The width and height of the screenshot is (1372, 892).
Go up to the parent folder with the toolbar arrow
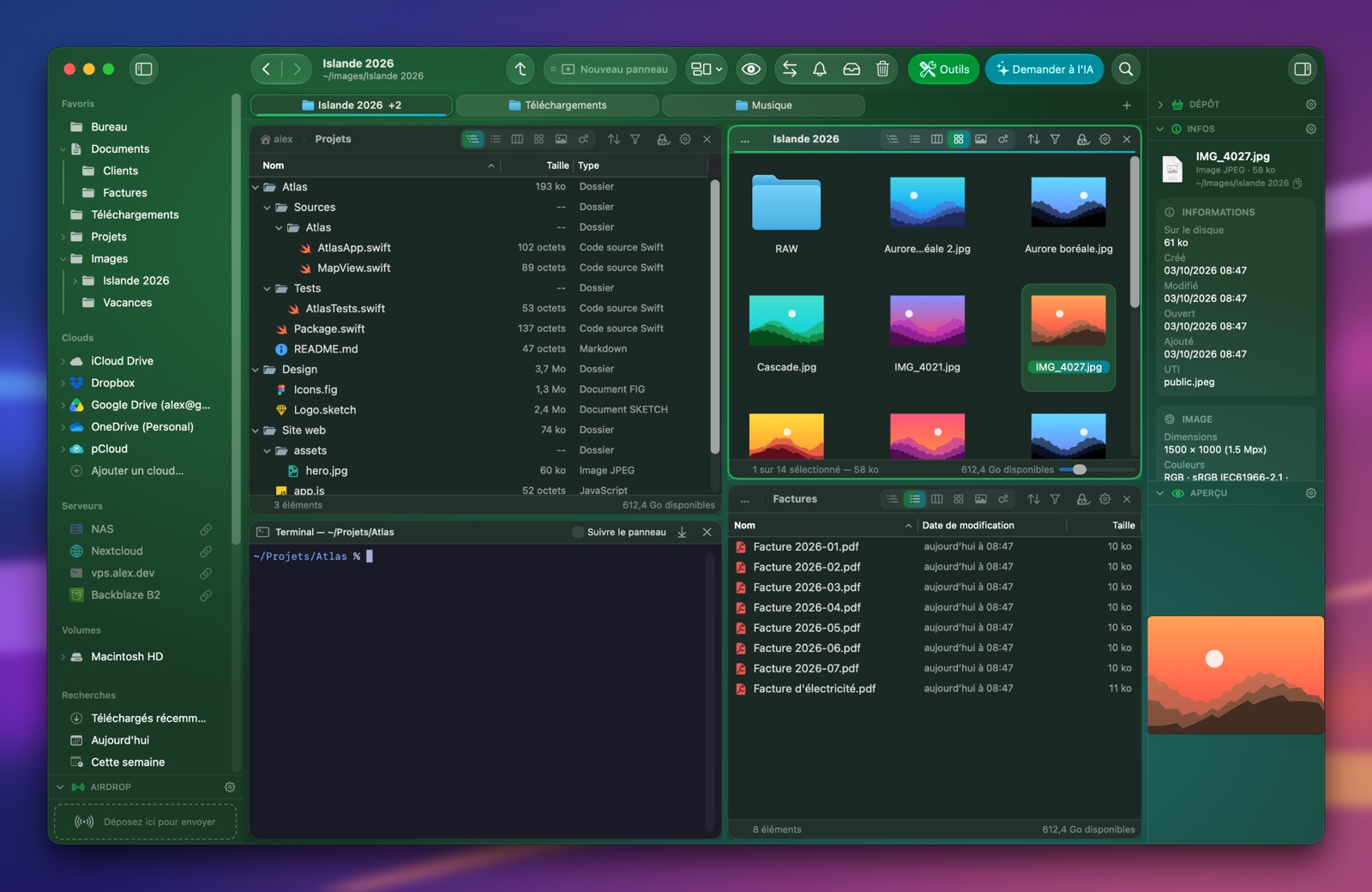(x=521, y=69)
